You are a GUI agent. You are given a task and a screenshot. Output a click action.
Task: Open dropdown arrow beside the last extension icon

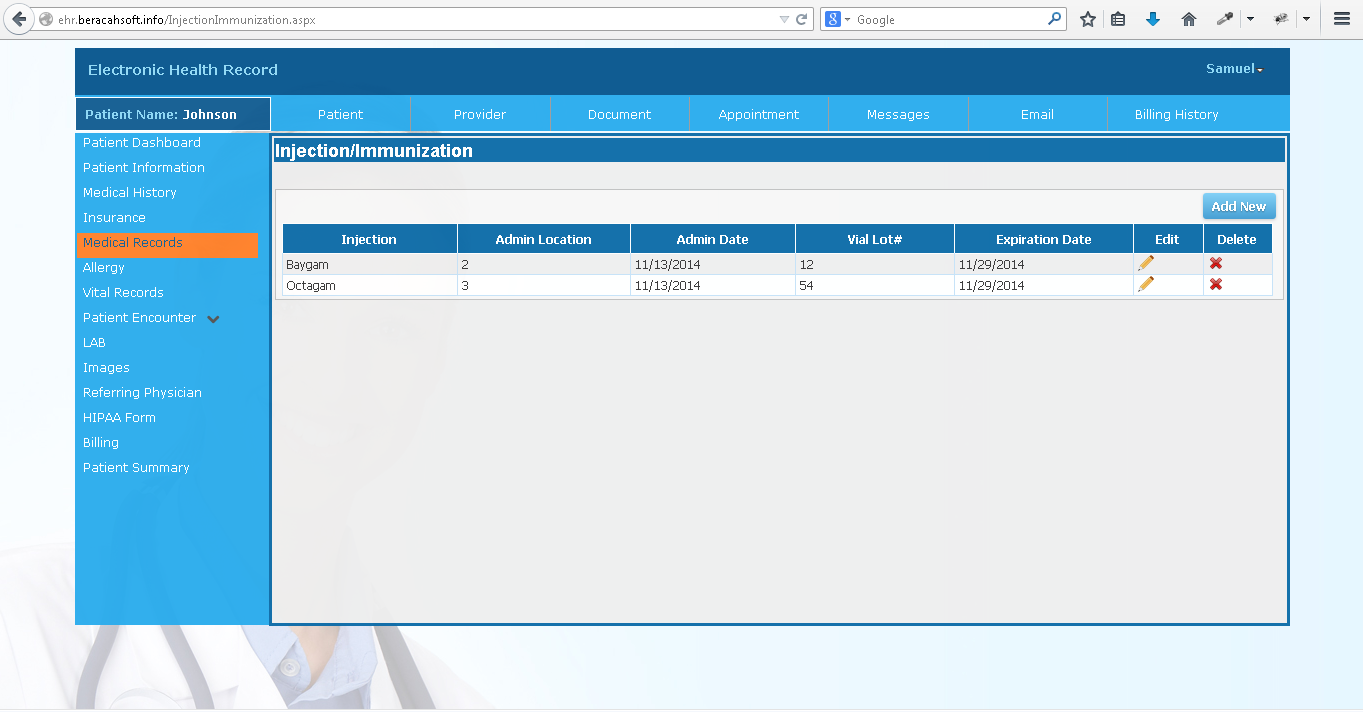coord(1306,19)
